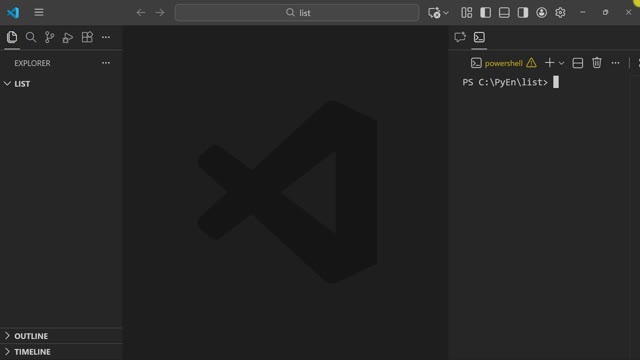
Task: Minimize the VS Code window
Action: click(582, 13)
